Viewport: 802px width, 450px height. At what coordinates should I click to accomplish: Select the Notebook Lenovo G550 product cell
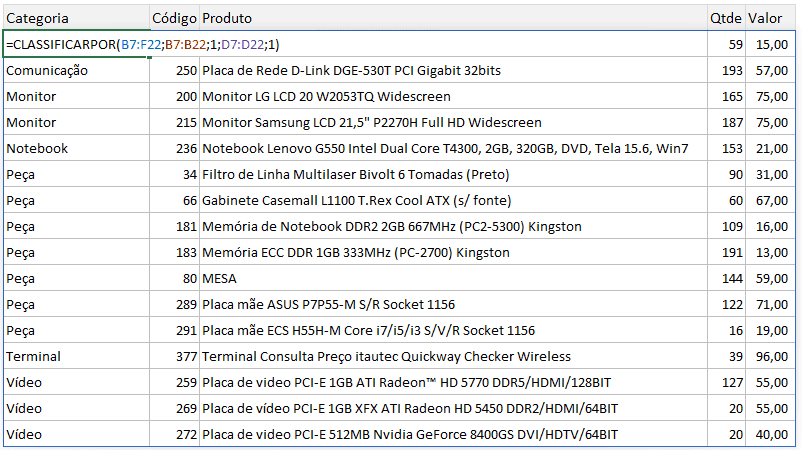pyautogui.click(x=453, y=148)
